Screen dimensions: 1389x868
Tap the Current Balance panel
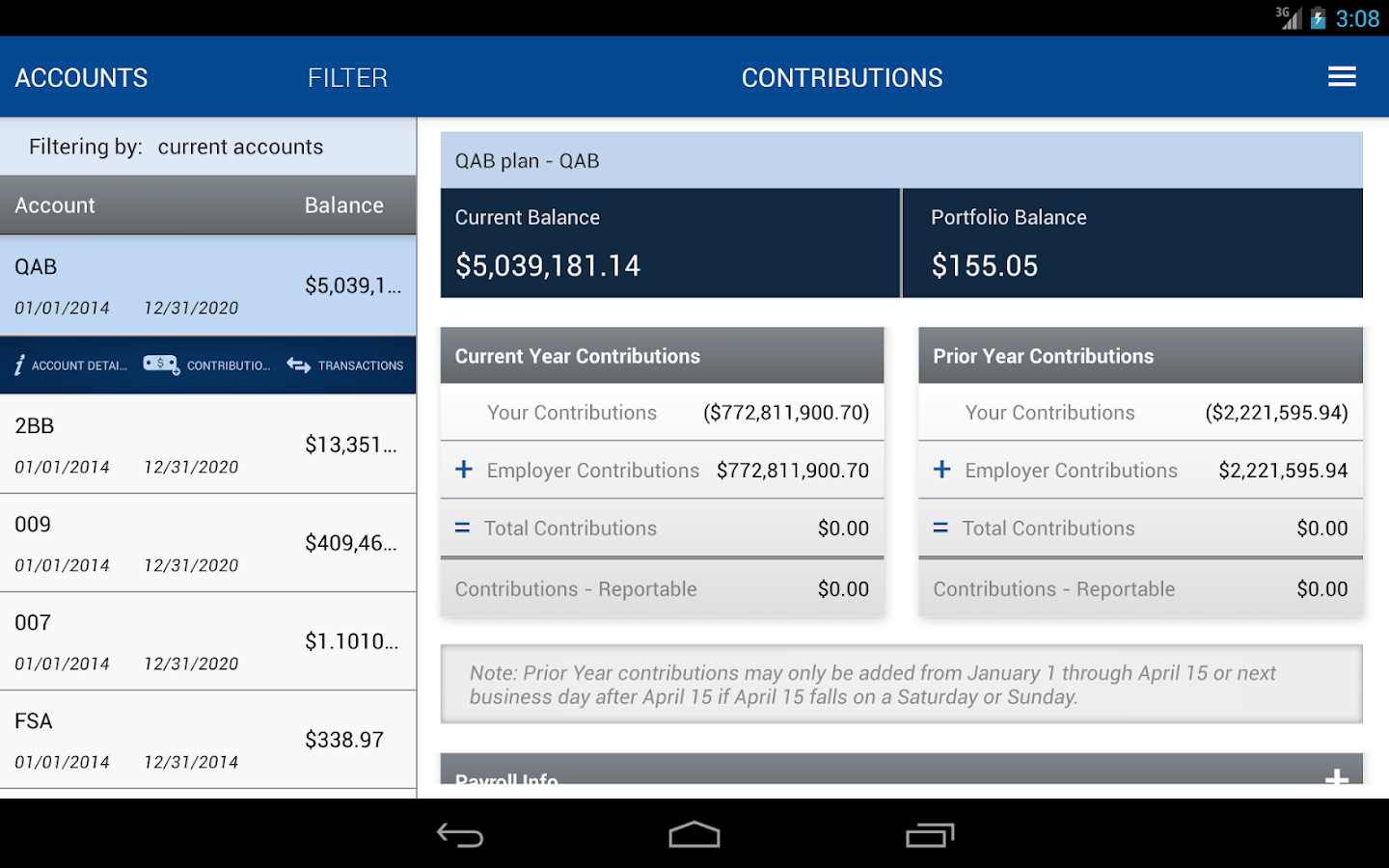click(669, 243)
